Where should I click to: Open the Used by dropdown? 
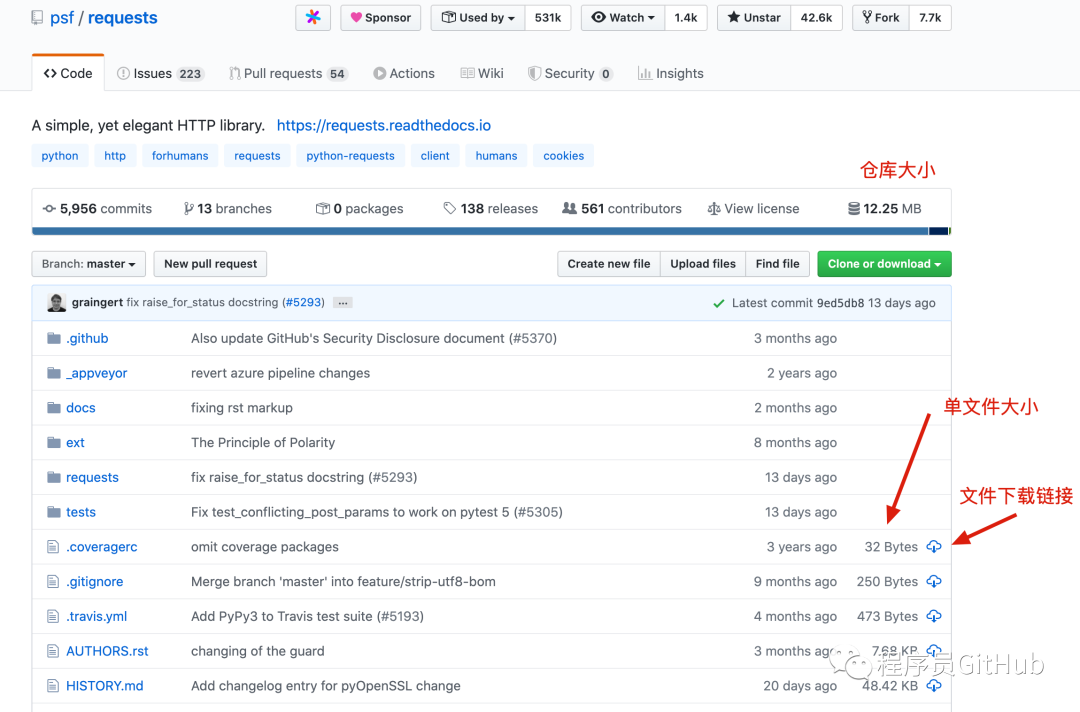pos(478,18)
